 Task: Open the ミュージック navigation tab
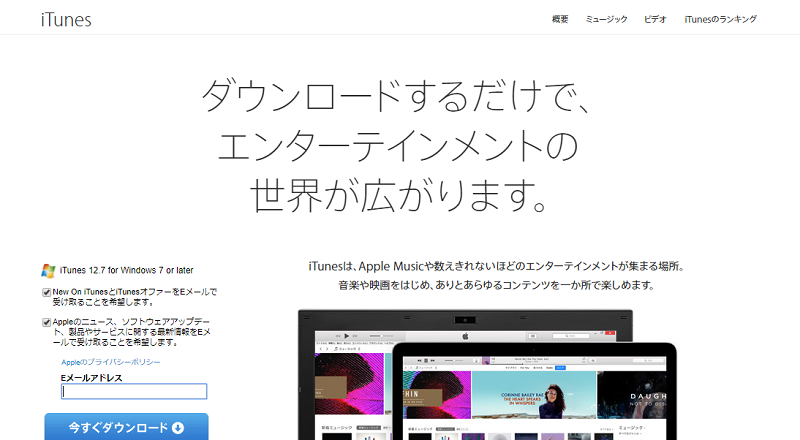[606, 19]
